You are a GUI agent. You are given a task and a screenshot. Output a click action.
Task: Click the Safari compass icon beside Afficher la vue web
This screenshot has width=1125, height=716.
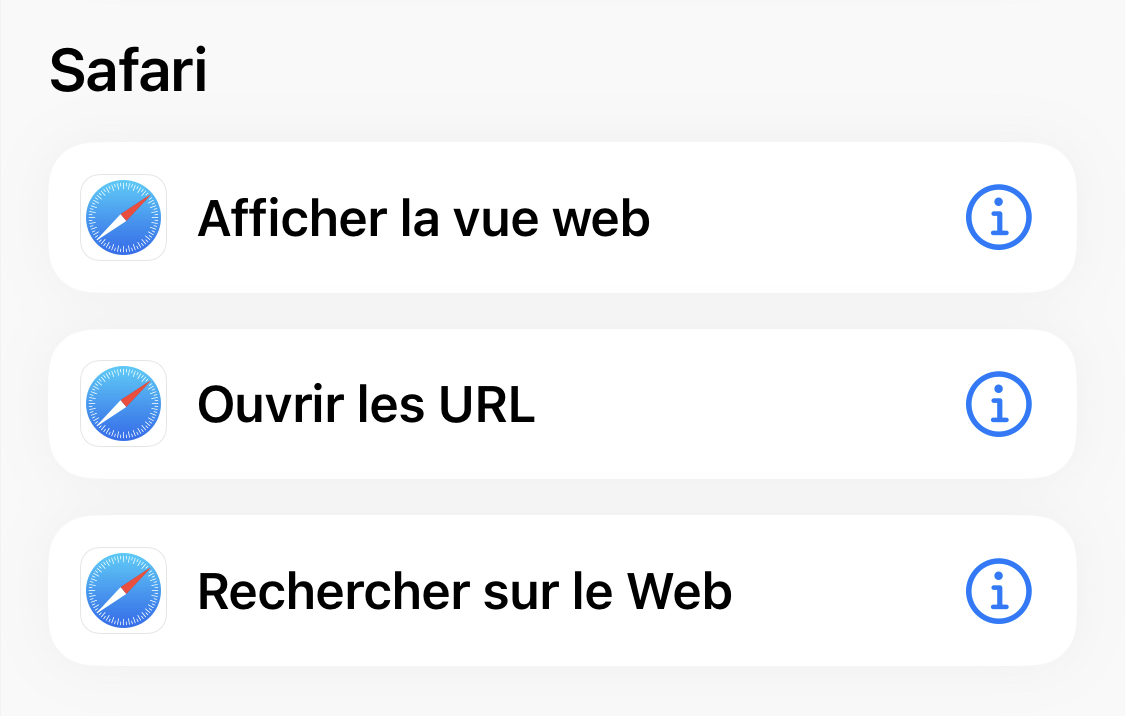click(x=123, y=218)
